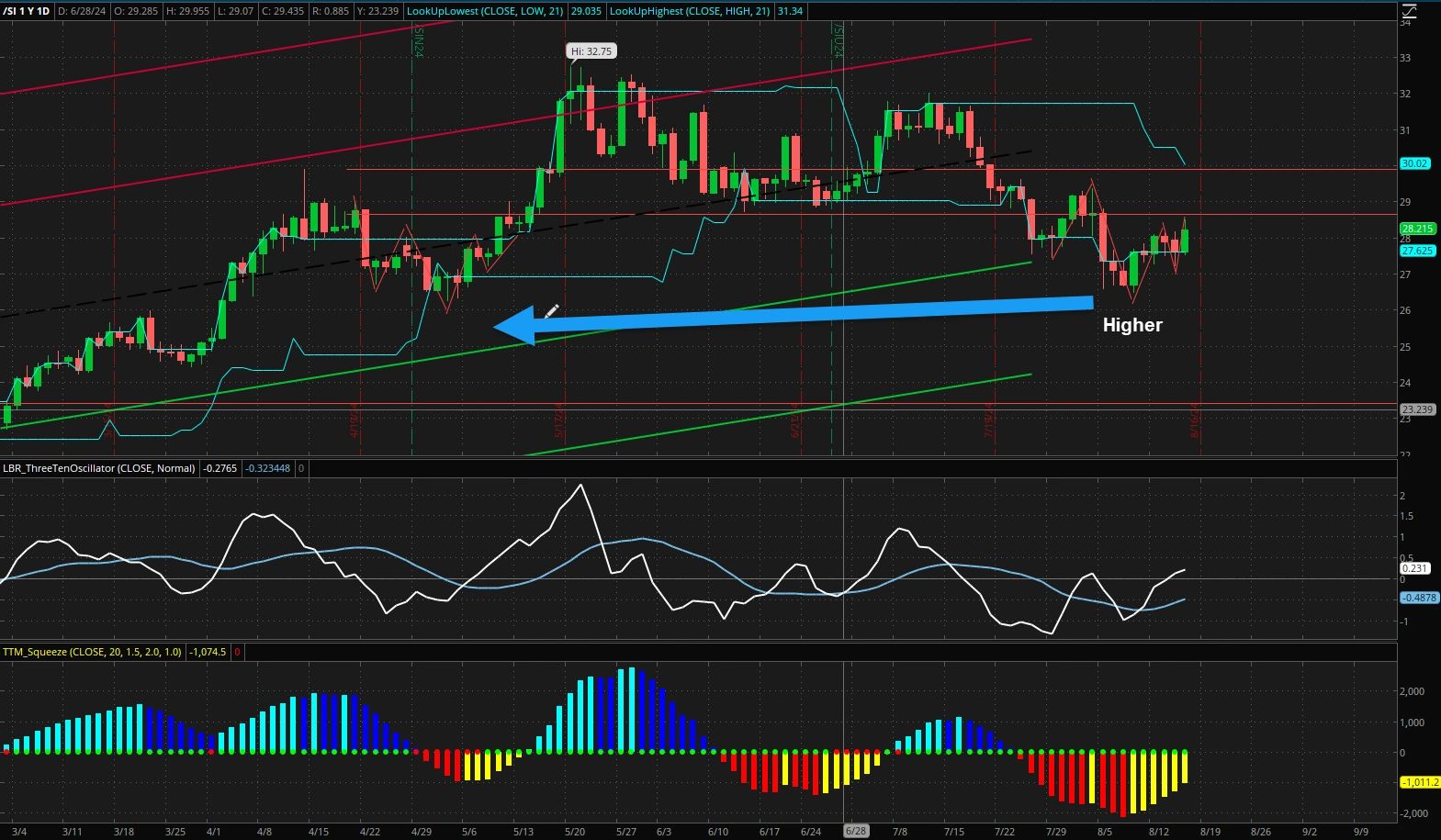Click the pencil cursor icon on chart
1441x840 pixels.
(x=551, y=312)
